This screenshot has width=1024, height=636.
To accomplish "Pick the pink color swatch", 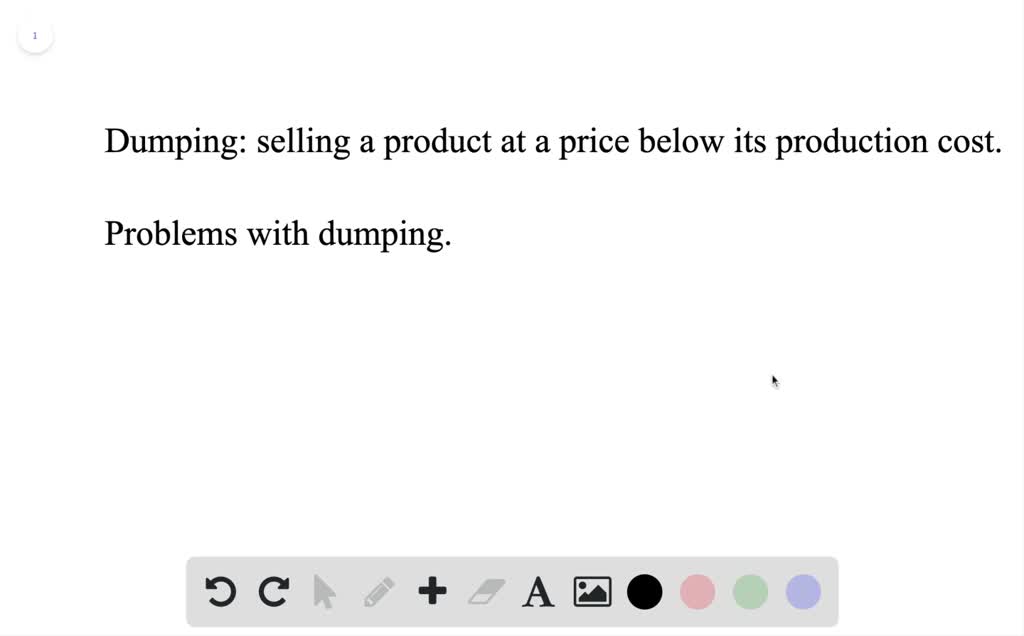I will 697,591.
